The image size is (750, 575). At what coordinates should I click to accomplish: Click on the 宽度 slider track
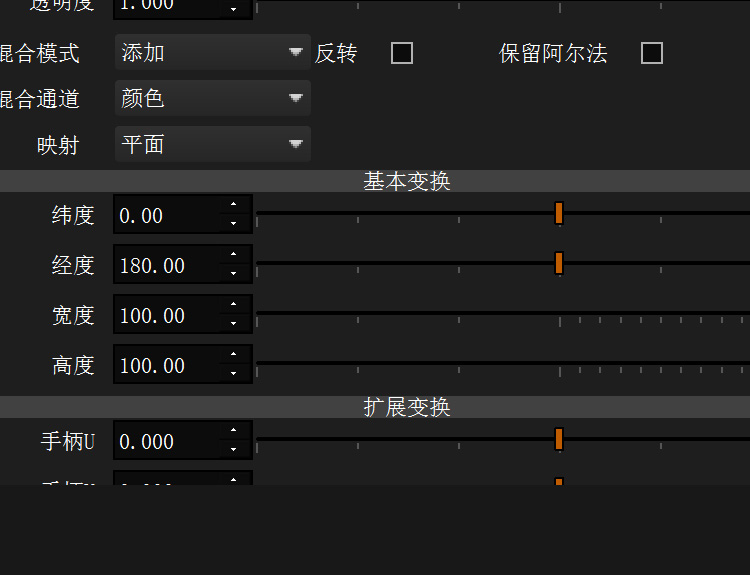pyautogui.click(x=503, y=313)
